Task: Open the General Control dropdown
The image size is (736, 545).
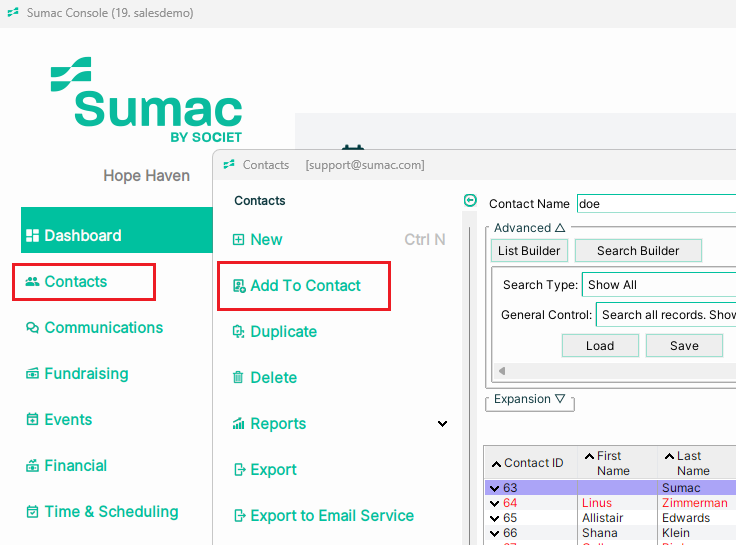Action: (666, 315)
